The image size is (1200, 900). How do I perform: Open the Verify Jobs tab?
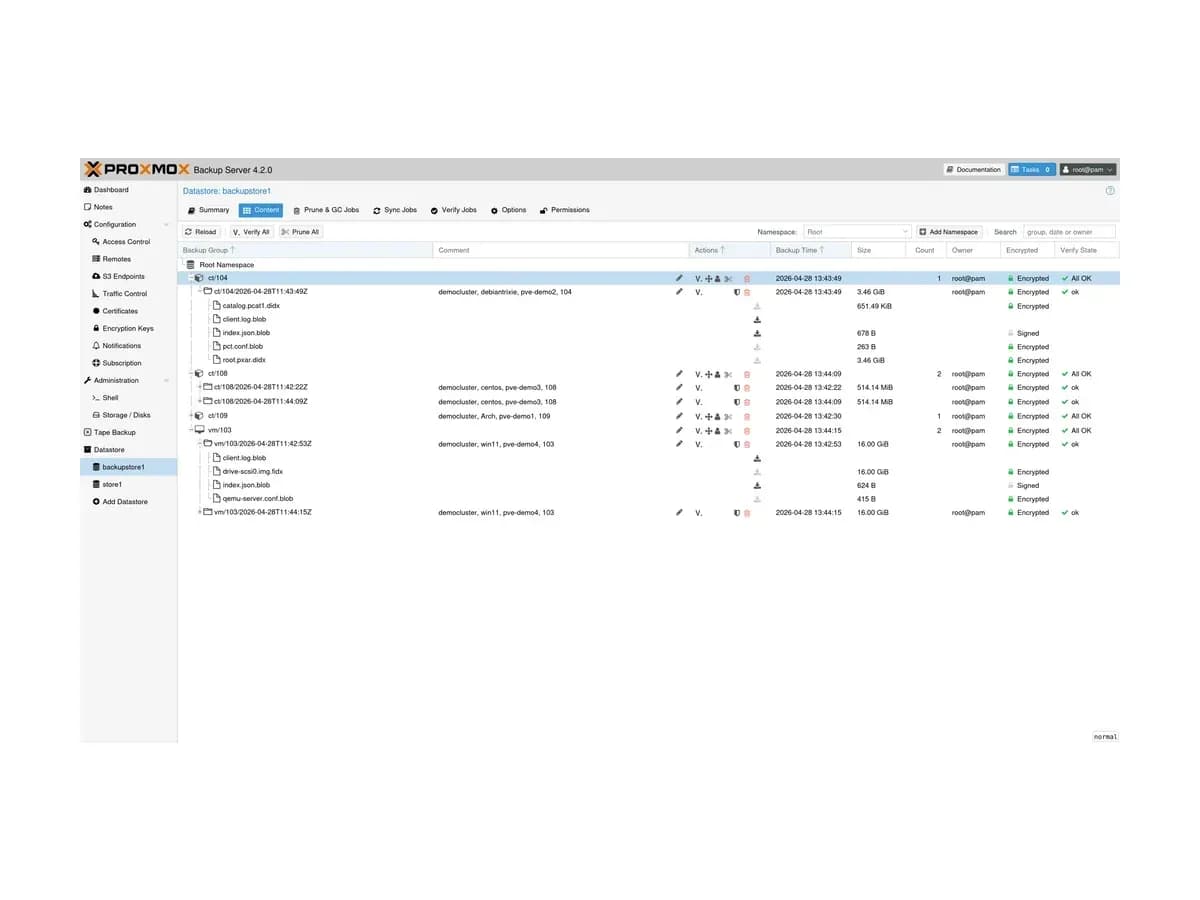click(x=453, y=210)
